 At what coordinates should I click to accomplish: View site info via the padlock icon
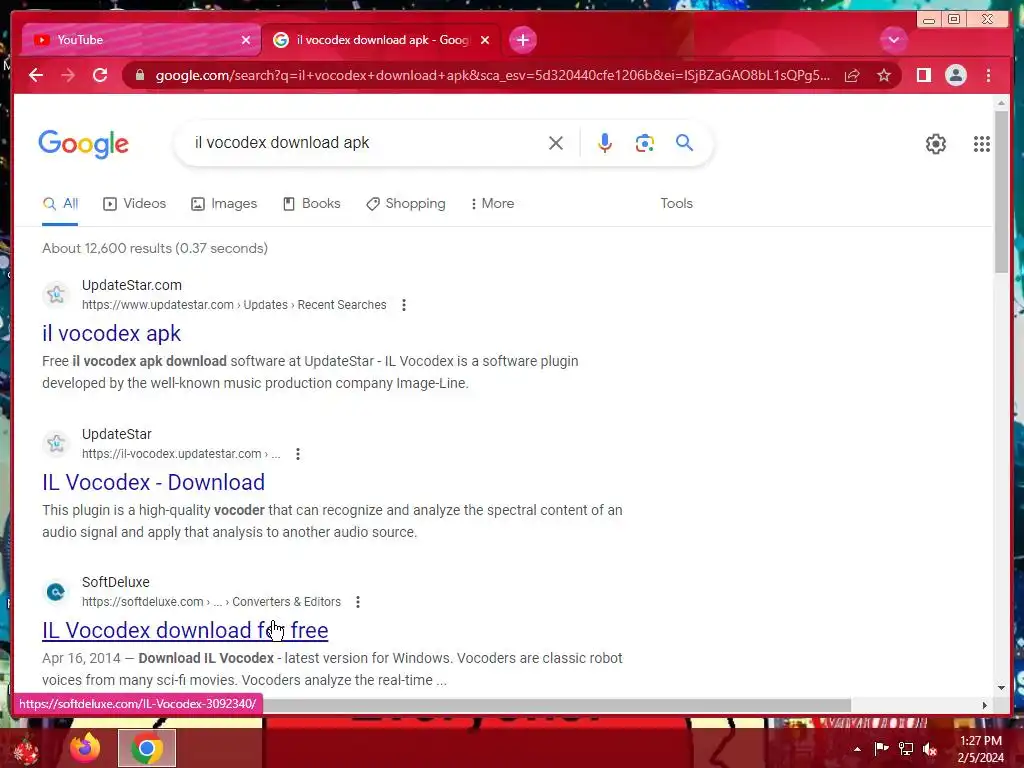tap(140, 76)
